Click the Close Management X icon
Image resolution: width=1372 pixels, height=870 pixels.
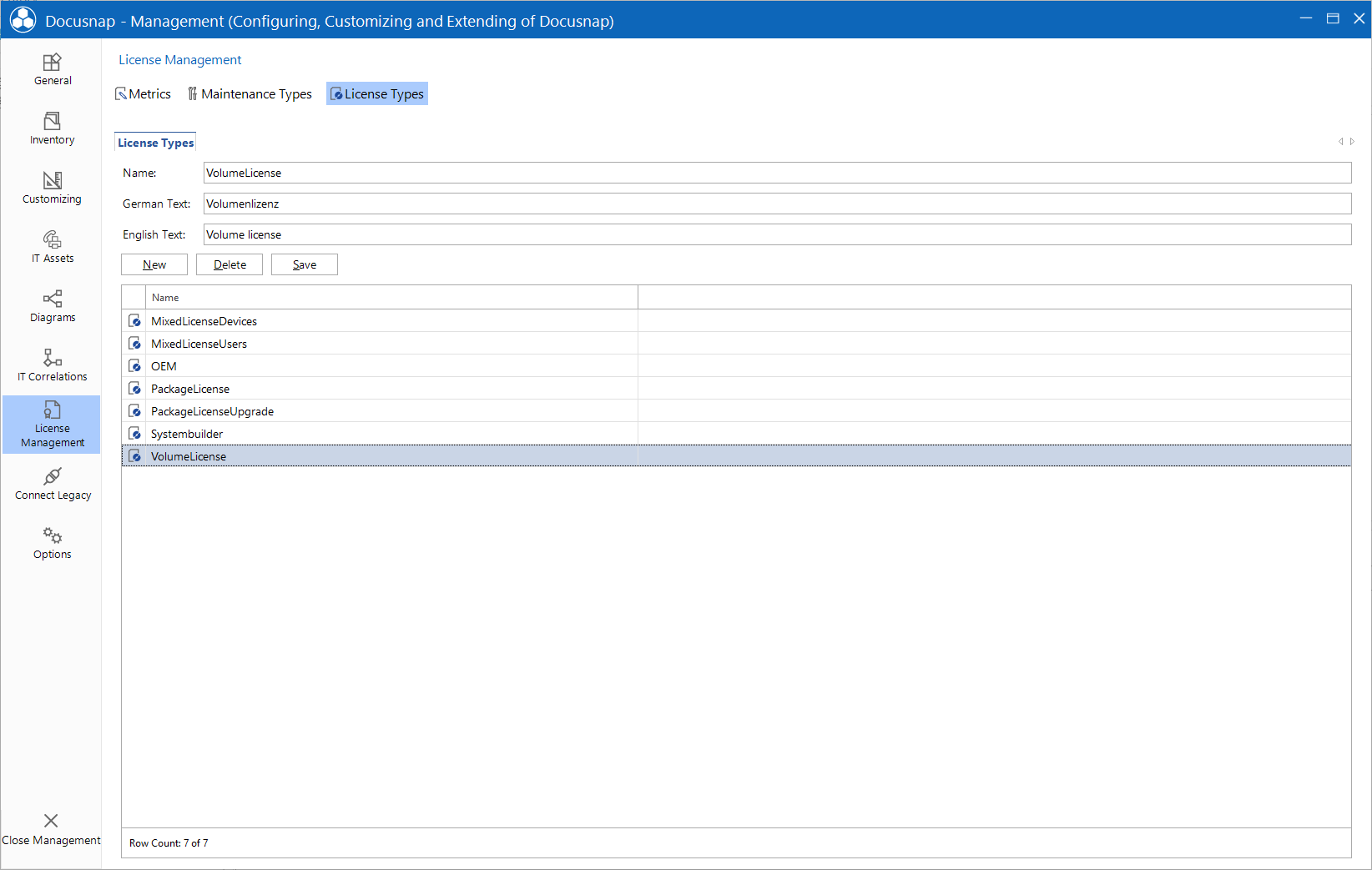click(x=51, y=821)
